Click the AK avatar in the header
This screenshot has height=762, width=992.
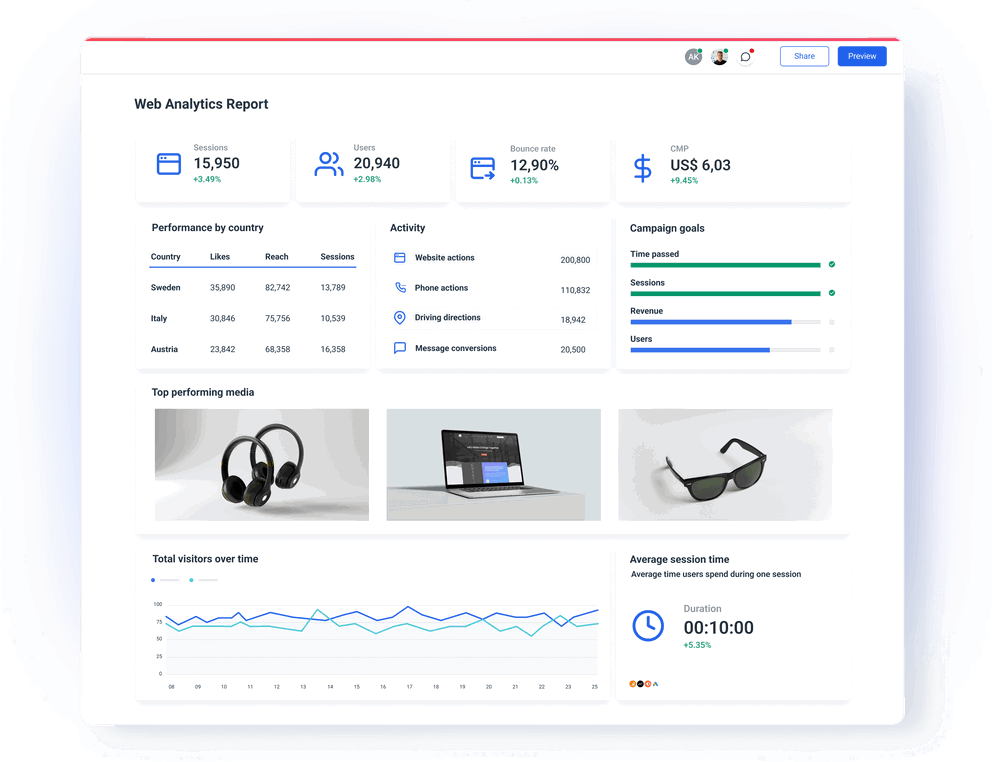click(x=693, y=56)
